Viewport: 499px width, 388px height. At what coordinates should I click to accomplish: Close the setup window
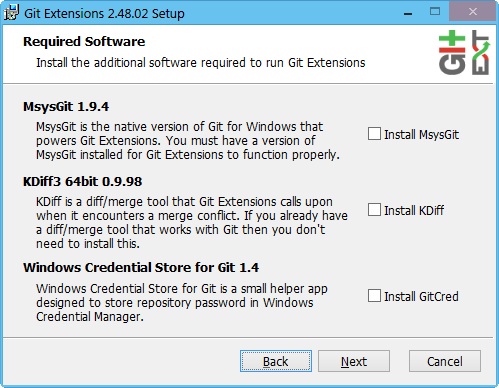click(x=472, y=12)
